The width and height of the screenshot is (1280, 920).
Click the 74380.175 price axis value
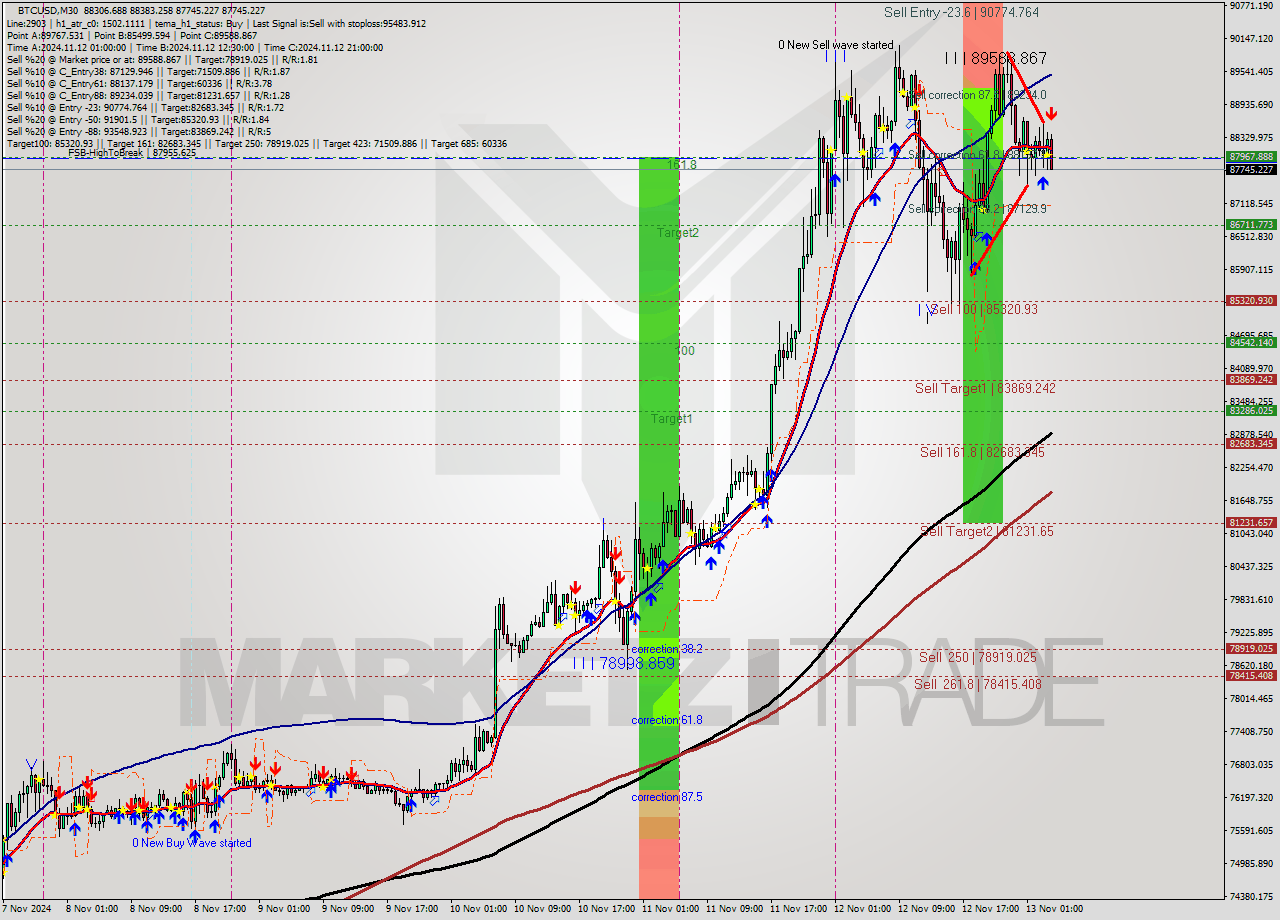click(x=1251, y=897)
